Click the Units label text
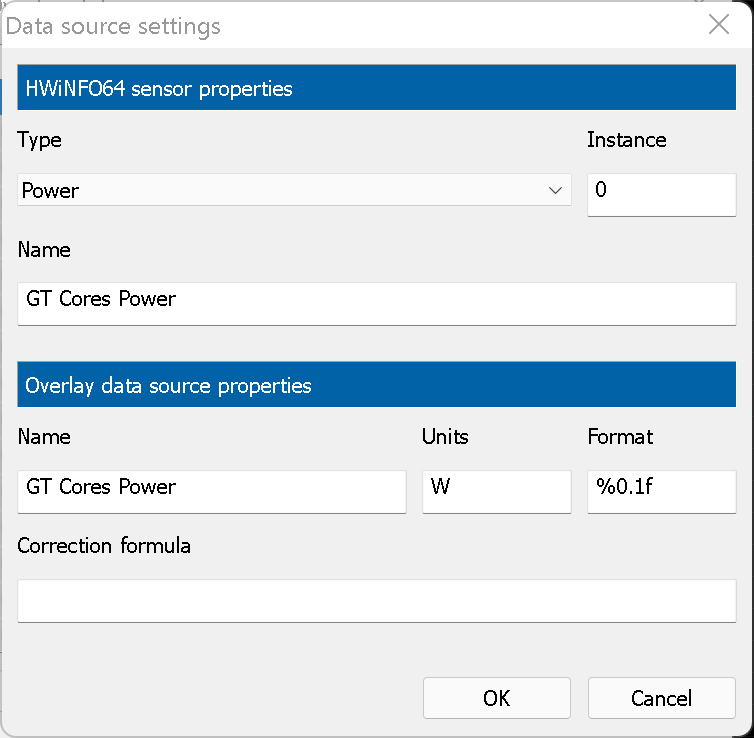This screenshot has height=738, width=754. 445,437
